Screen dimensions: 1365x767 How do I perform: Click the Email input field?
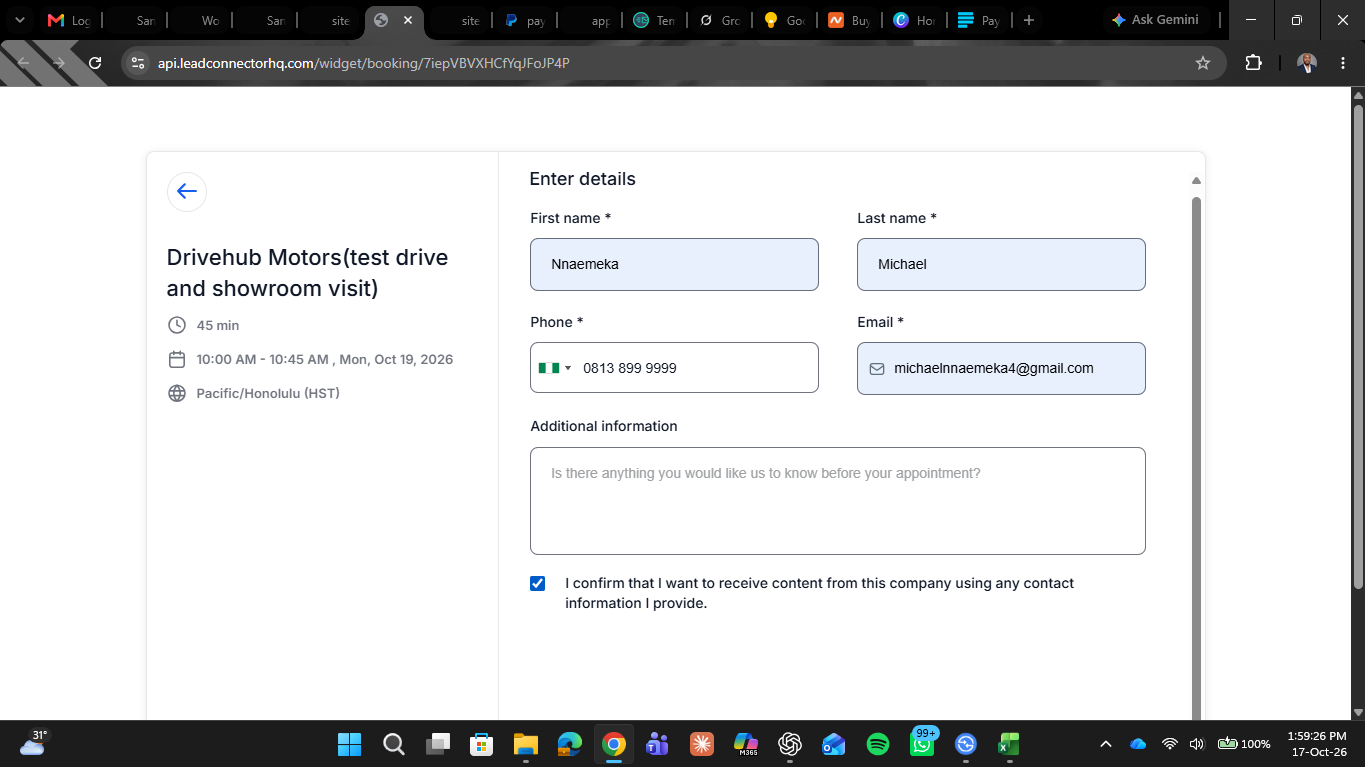coord(1001,368)
